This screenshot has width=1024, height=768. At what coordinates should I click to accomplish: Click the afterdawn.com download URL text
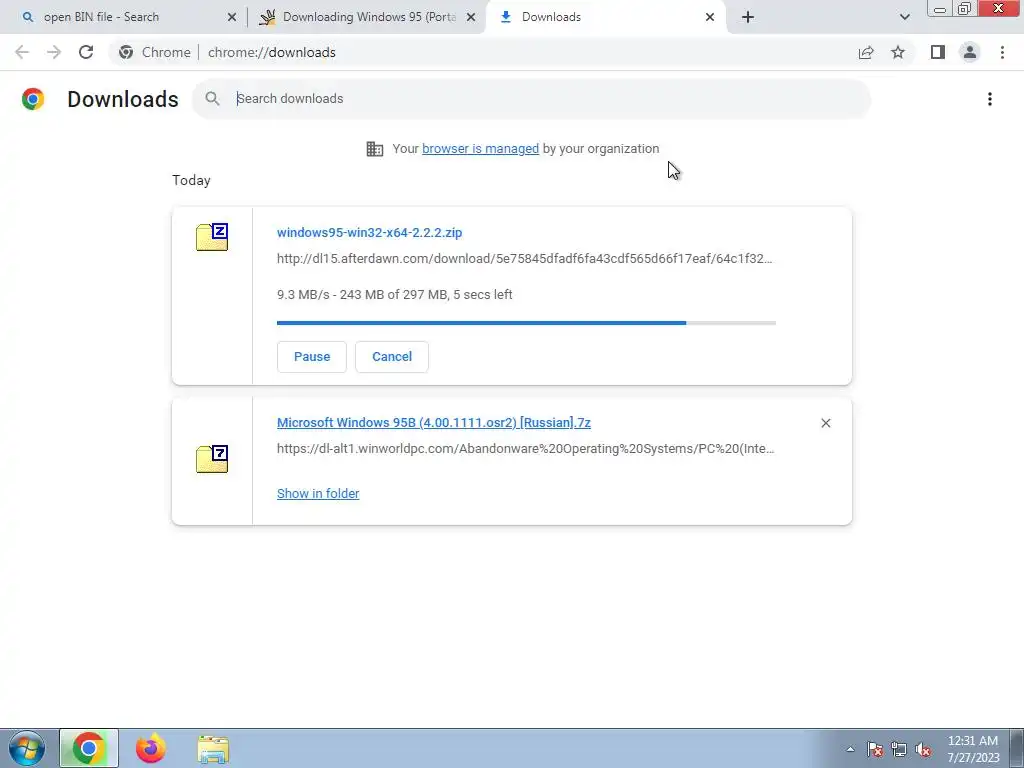coord(524,259)
